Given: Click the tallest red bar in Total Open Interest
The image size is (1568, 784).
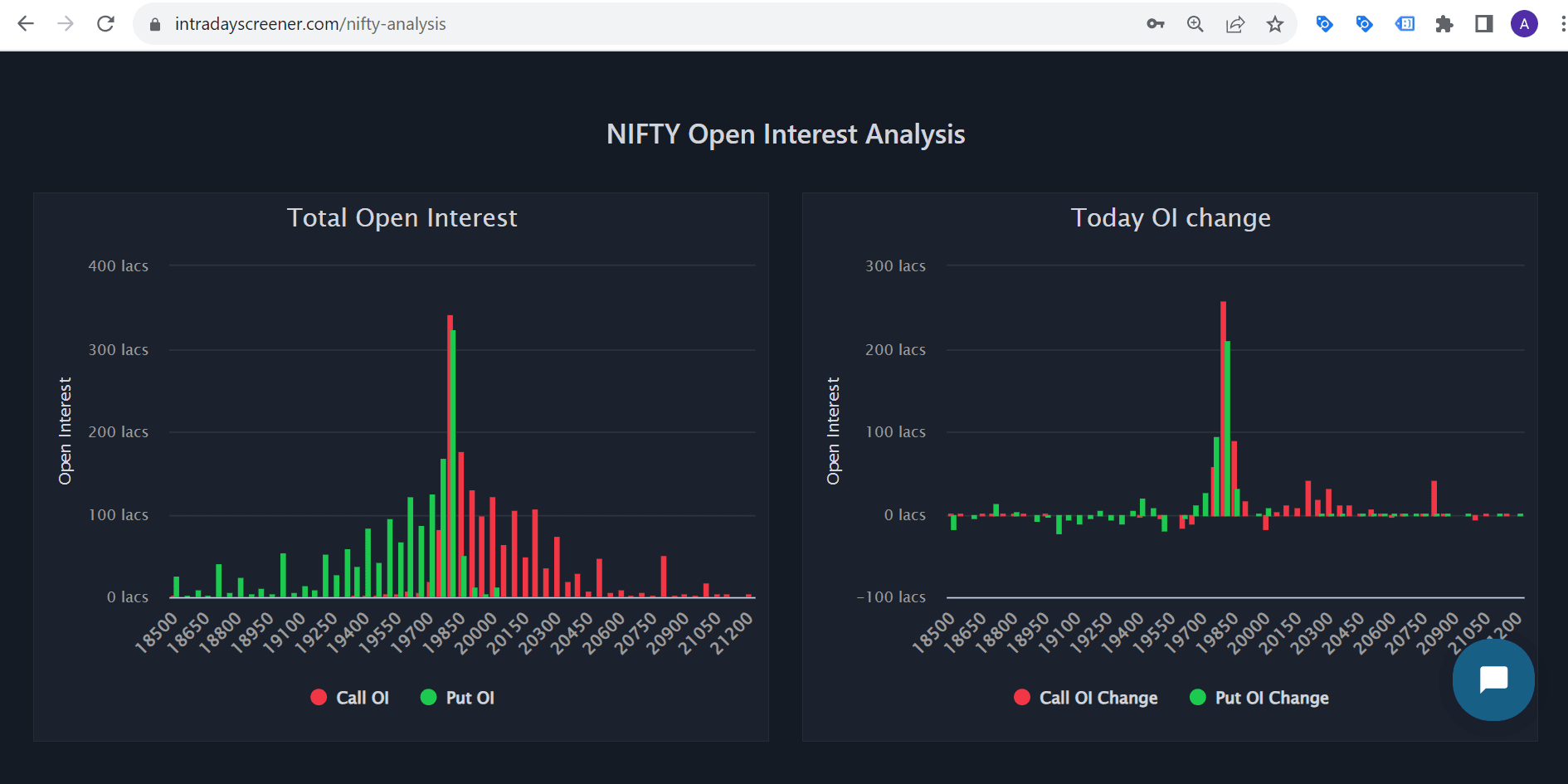Looking at the screenshot, I should 450,456.
